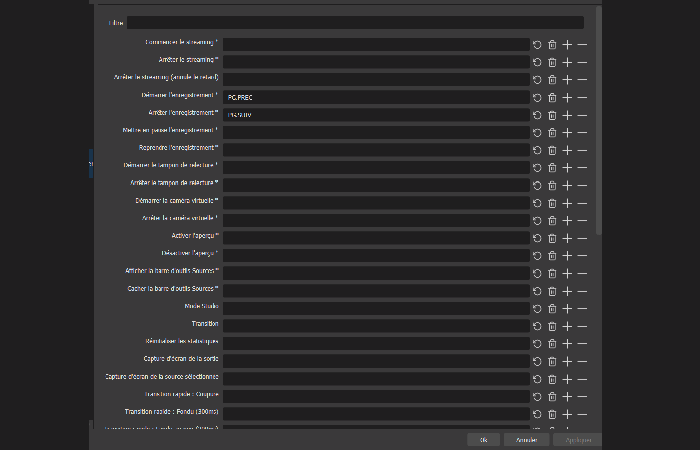700x450 pixels.
Task: Clear hotkey for Transition rapide : Coupure
Action: (x=552, y=396)
